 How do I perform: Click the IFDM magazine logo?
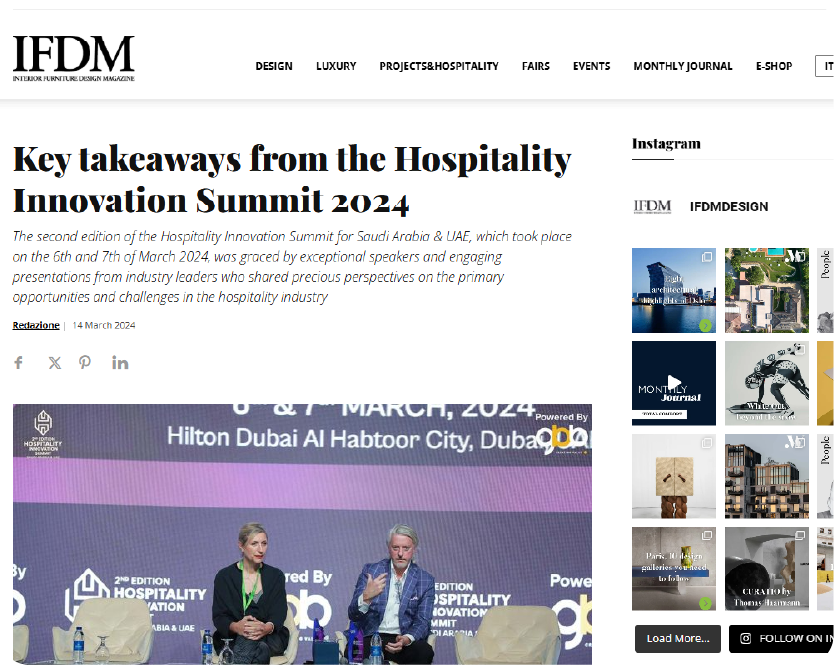pyautogui.click(x=73, y=58)
